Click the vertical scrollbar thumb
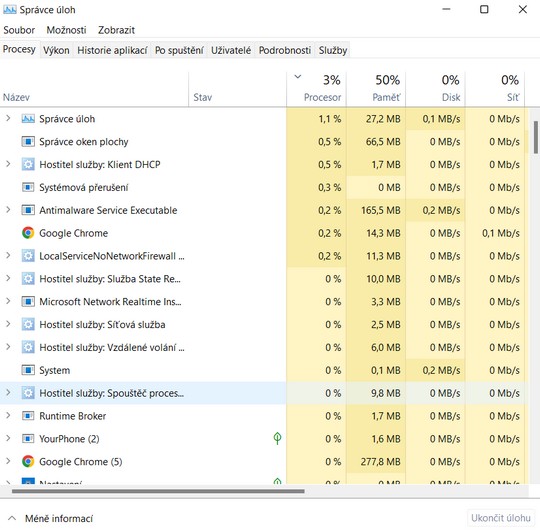Screen dimensions: 540x532 coord(536,137)
